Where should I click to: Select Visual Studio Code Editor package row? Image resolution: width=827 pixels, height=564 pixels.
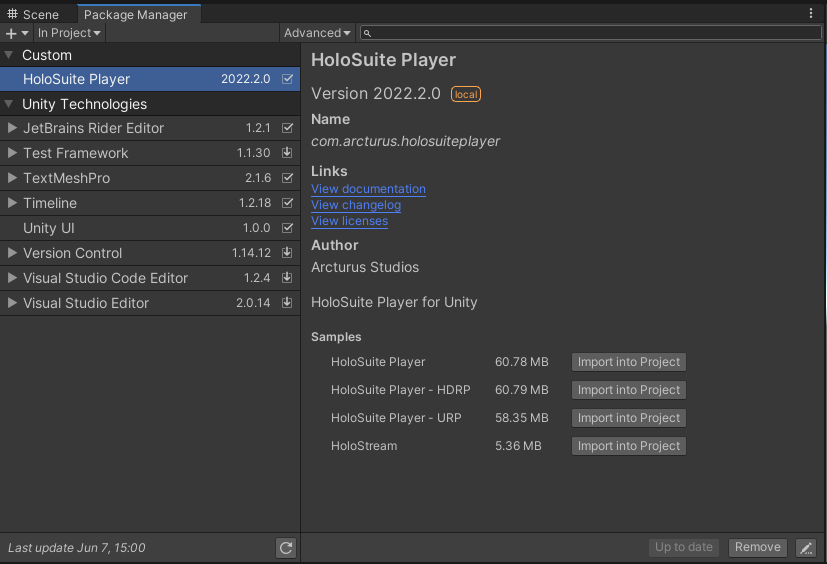[x=150, y=278]
